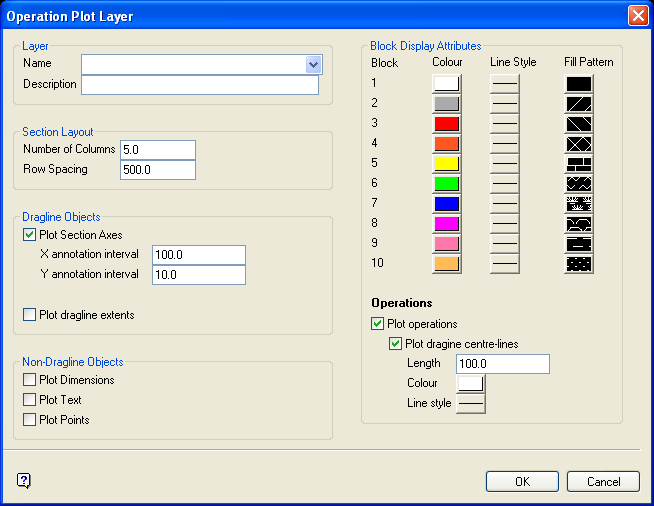Open fill pattern for block 5
The height and width of the screenshot is (506, 654).
click(579, 164)
